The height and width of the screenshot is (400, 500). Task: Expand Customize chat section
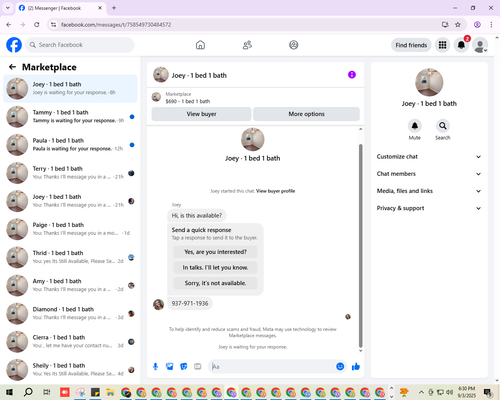pos(429,157)
